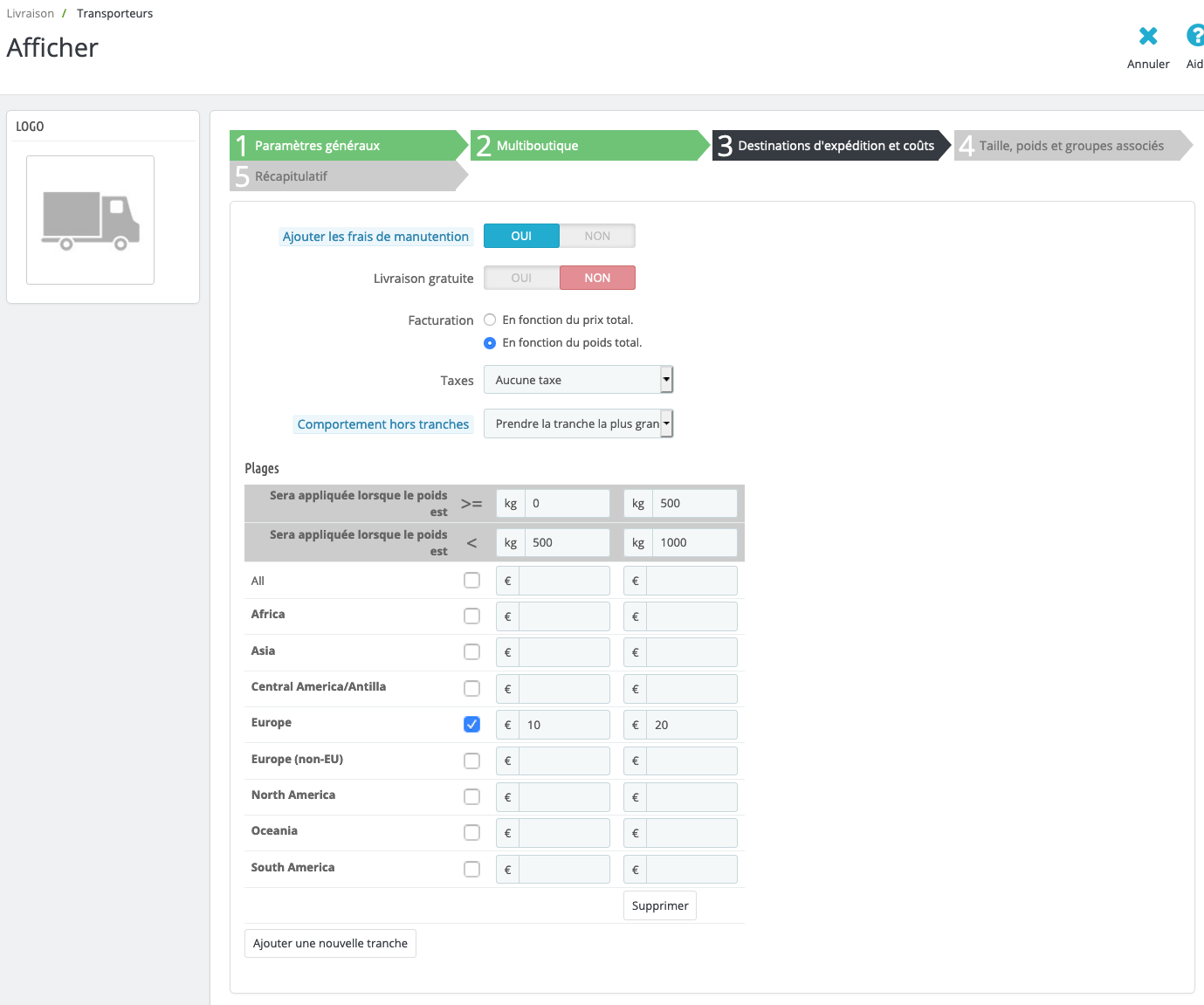Select billing by total weight radio
1204x1005 pixels.
tap(490, 343)
